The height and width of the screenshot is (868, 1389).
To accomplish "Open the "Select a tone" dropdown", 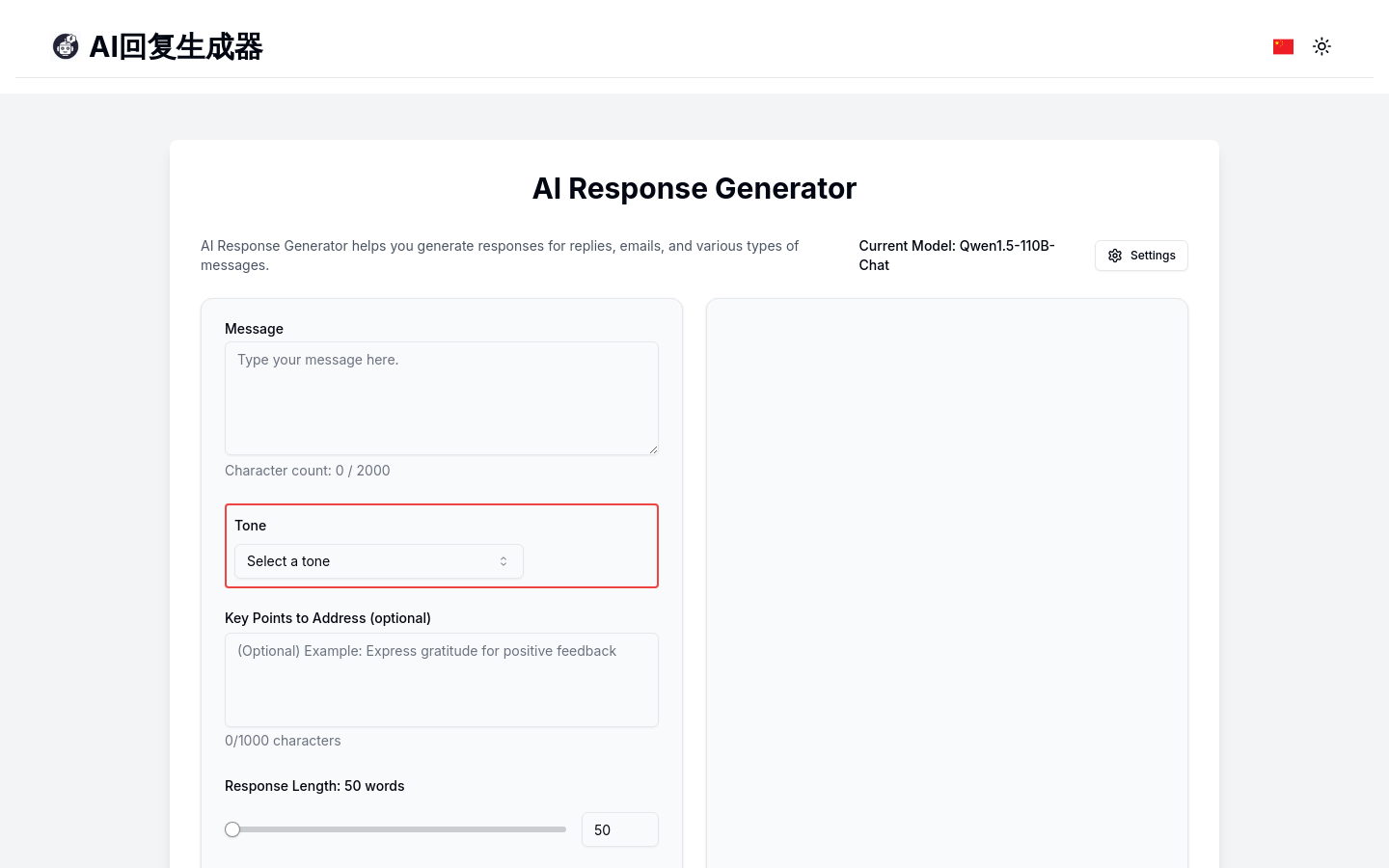I will coord(378,561).
